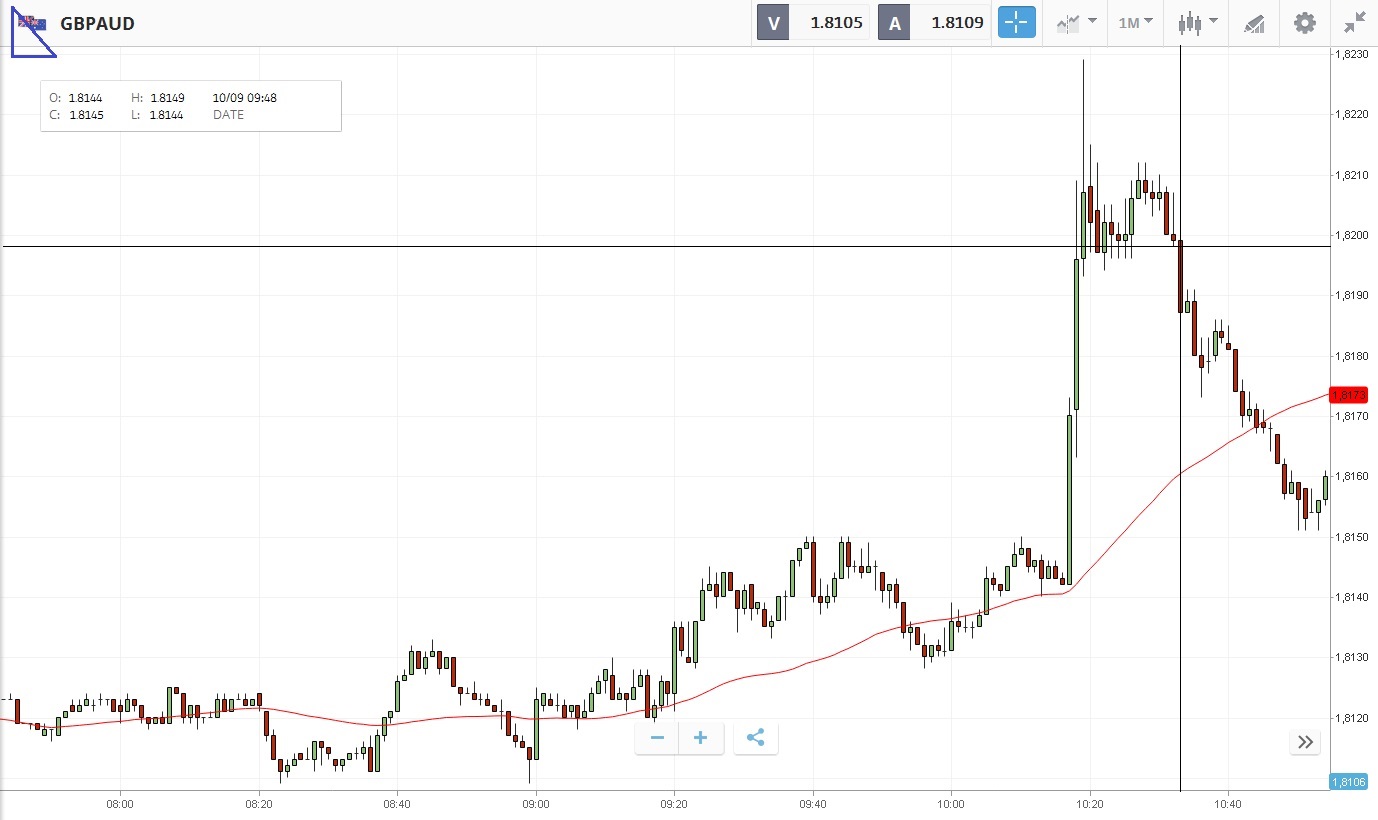The image size is (1378, 820).
Task: Click the 1,8140 price axis label
Action: 1351,597
